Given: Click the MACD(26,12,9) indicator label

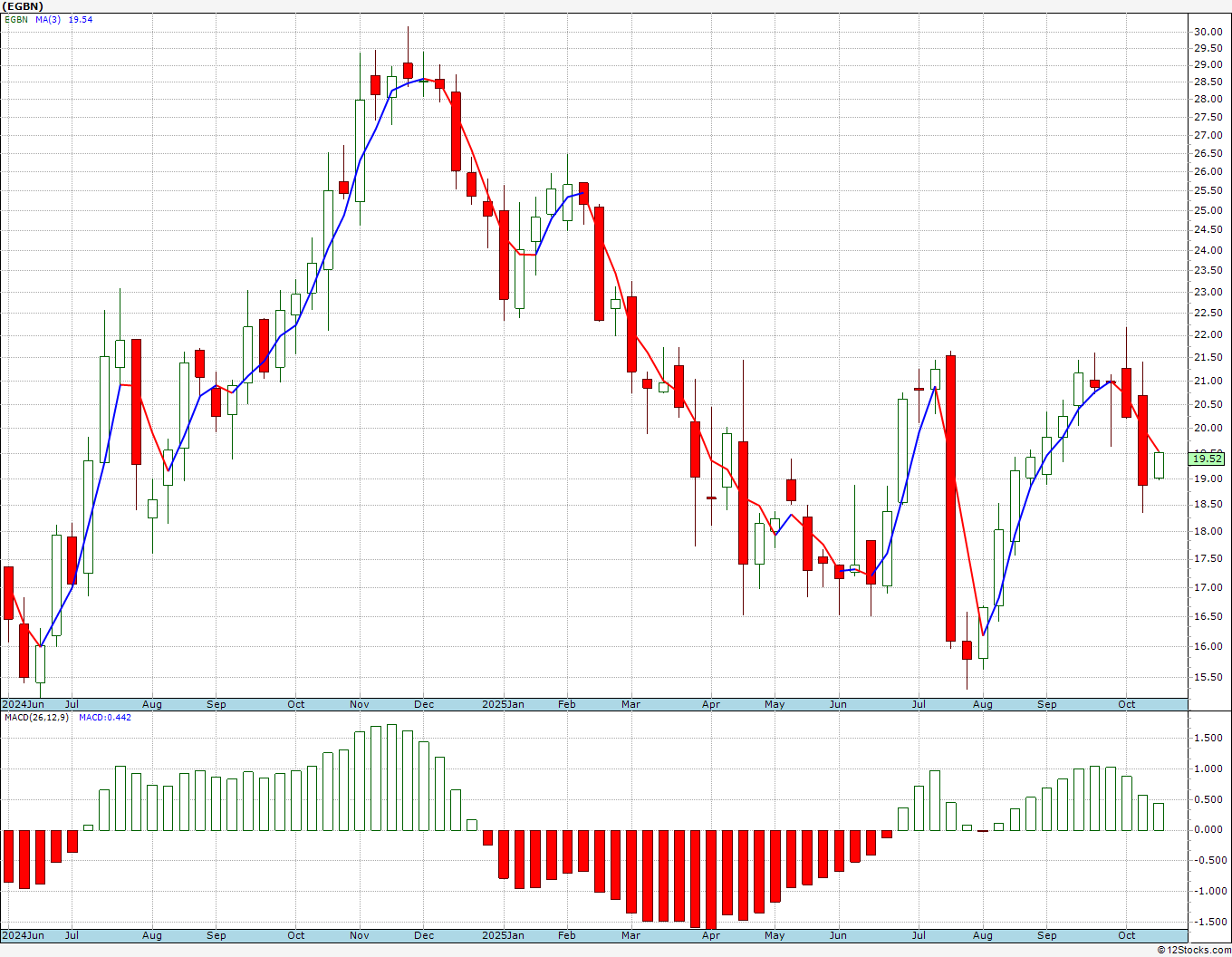Looking at the screenshot, I should click(x=35, y=717).
